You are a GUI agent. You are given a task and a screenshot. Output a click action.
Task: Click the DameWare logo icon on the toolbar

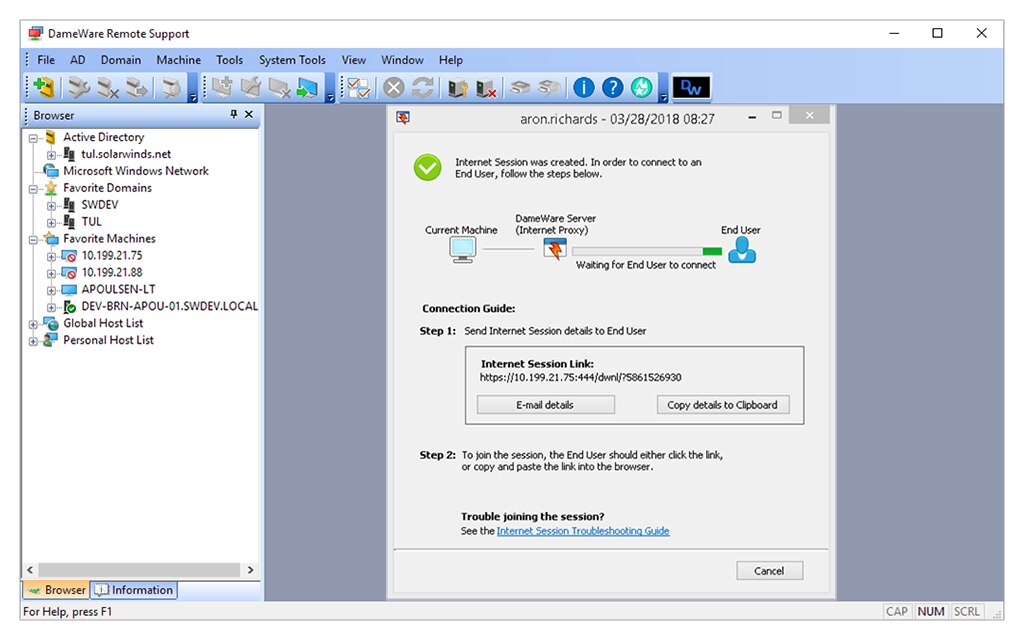[690, 87]
